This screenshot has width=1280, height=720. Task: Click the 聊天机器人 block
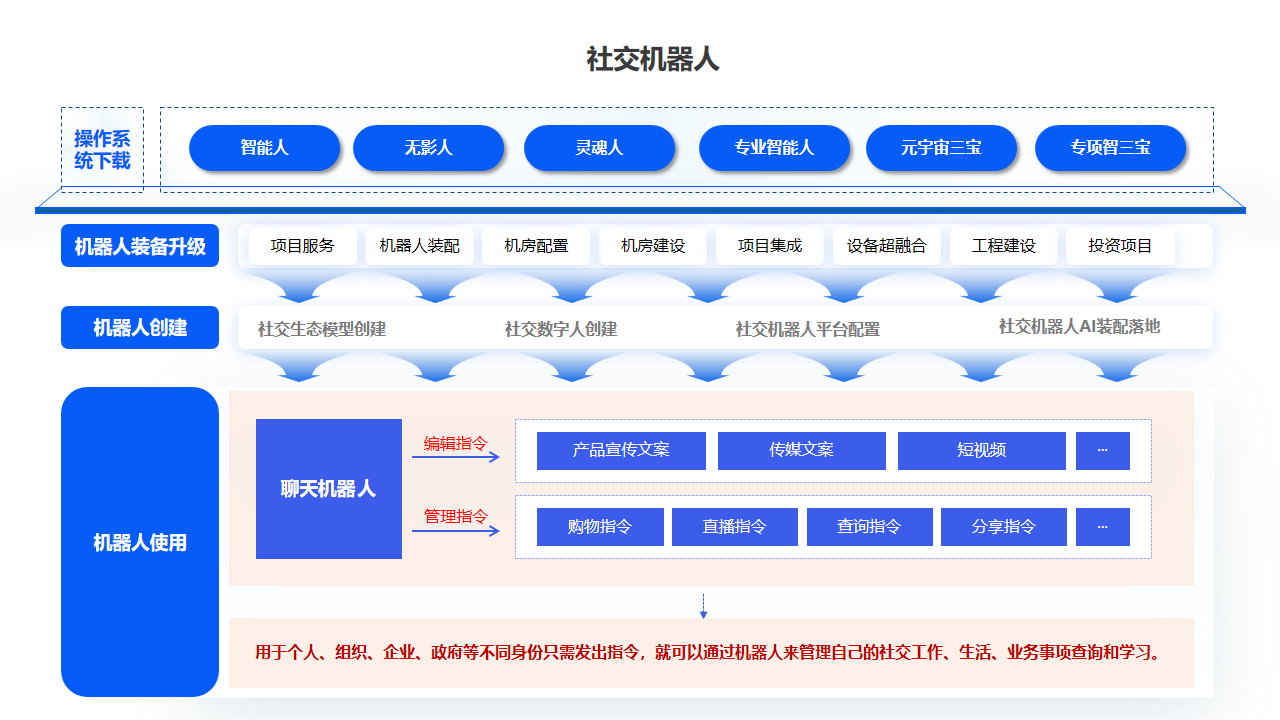[x=329, y=489]
